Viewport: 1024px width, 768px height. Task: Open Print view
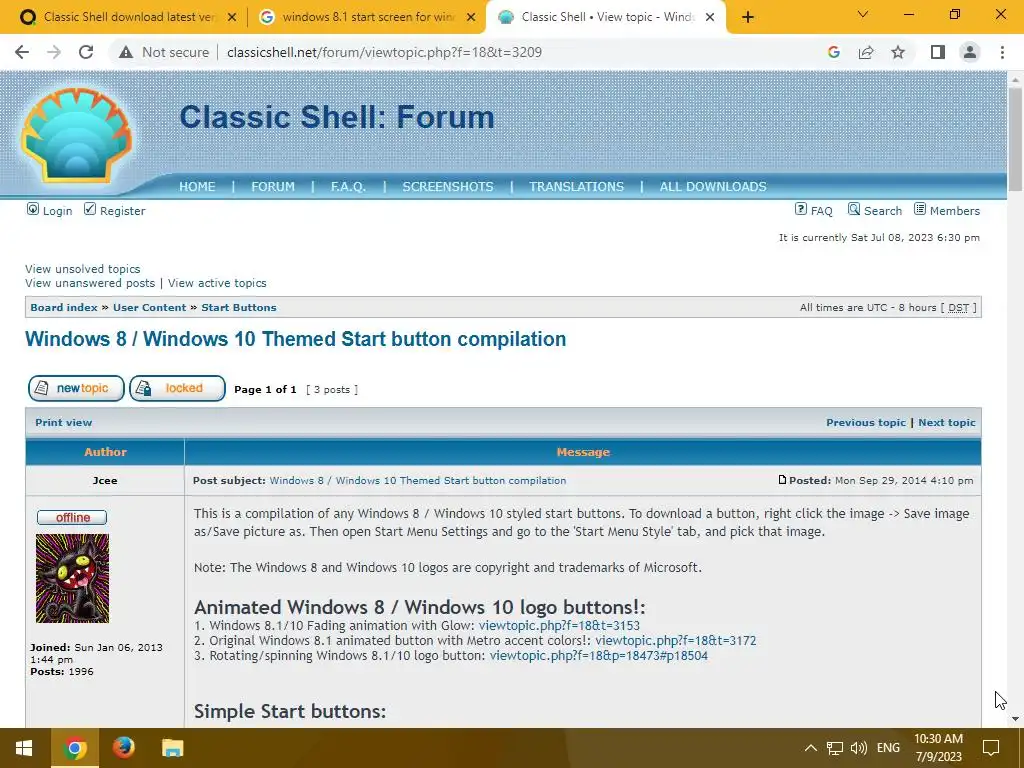click(x=63, y=423)
